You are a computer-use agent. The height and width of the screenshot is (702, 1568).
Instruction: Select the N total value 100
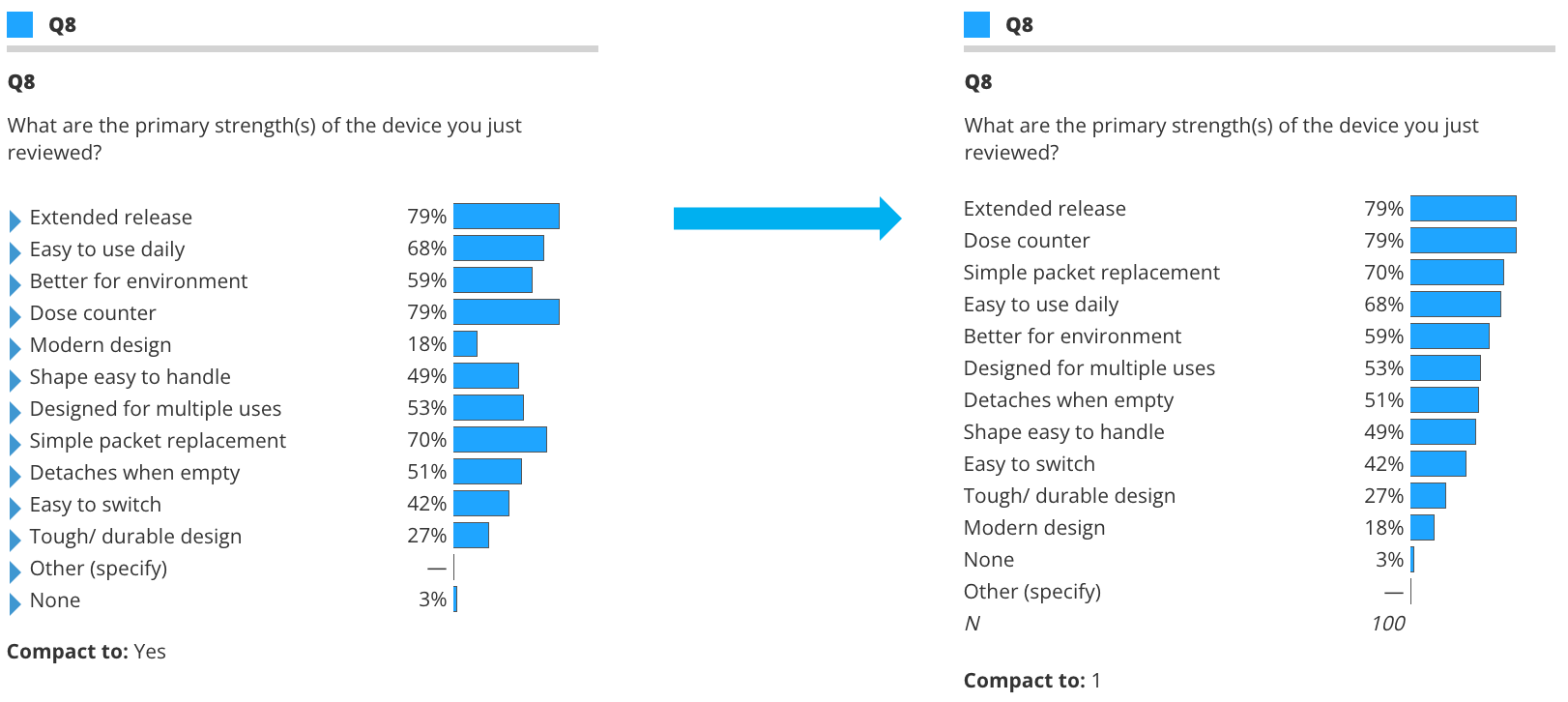(x=1387, y=624)
